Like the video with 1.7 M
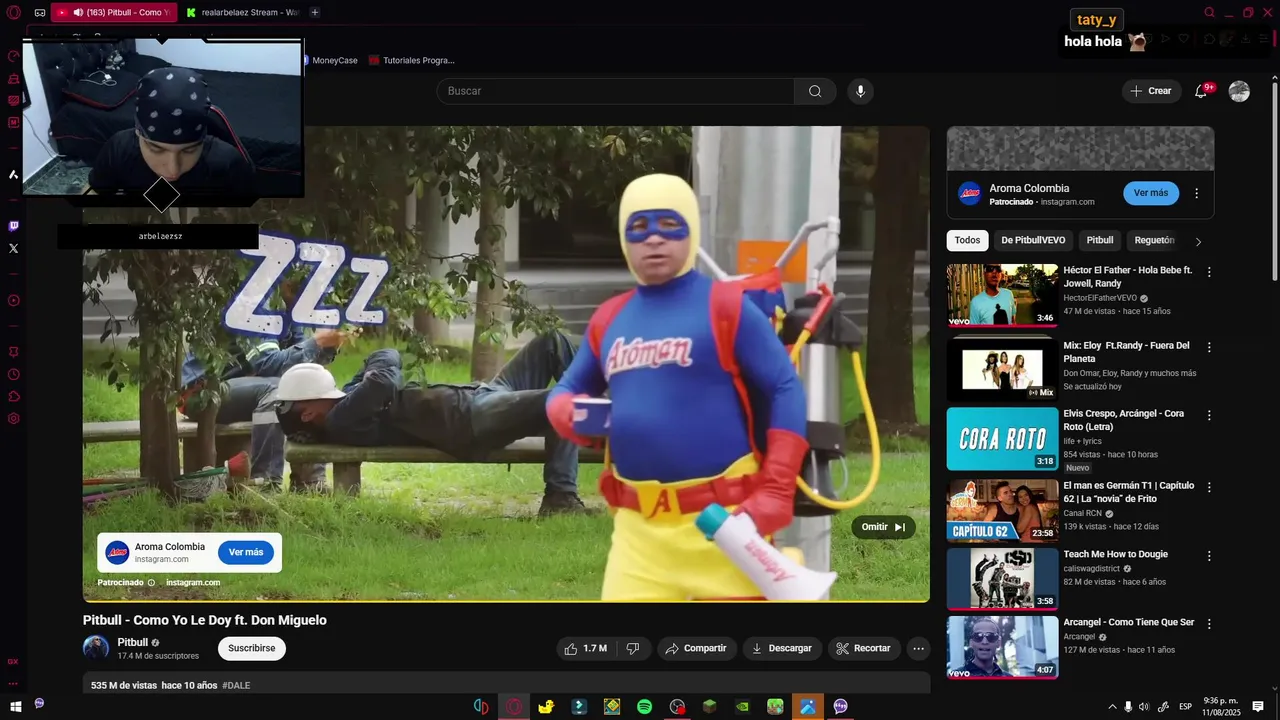The image size is (1280, 720). [586, 648]
